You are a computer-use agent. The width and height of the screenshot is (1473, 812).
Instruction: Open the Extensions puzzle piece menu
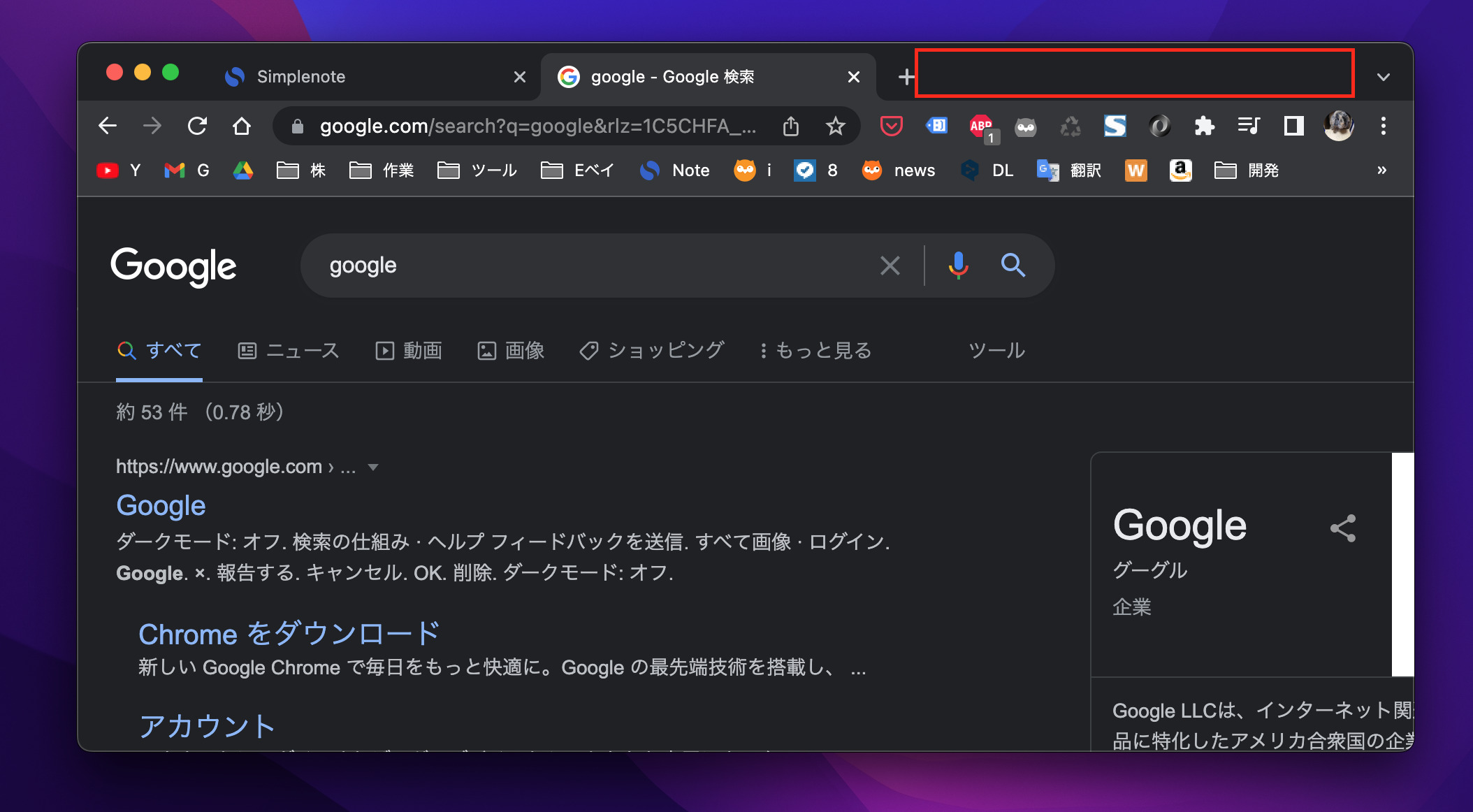point(1204,126)
